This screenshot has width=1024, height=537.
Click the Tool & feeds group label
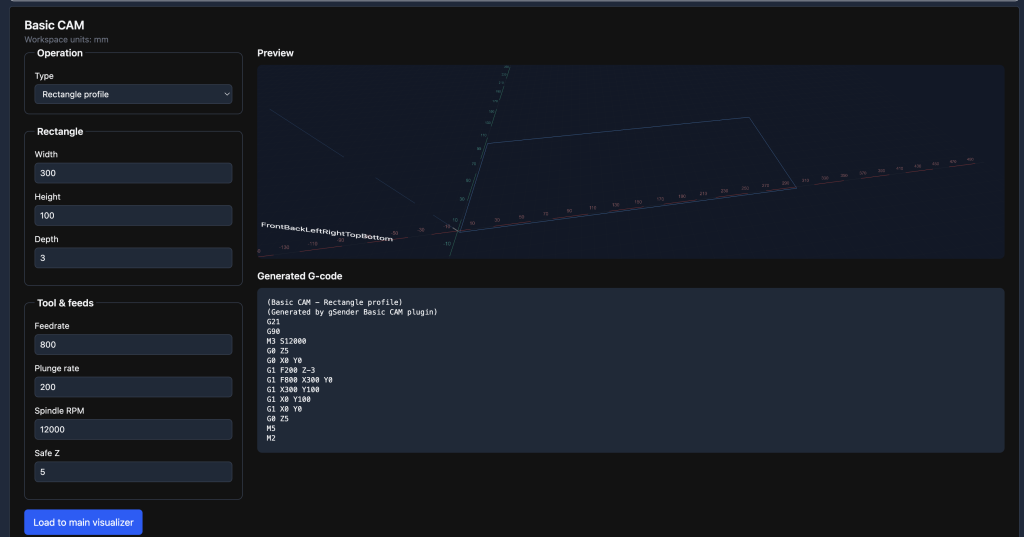[x=65, y=303]
